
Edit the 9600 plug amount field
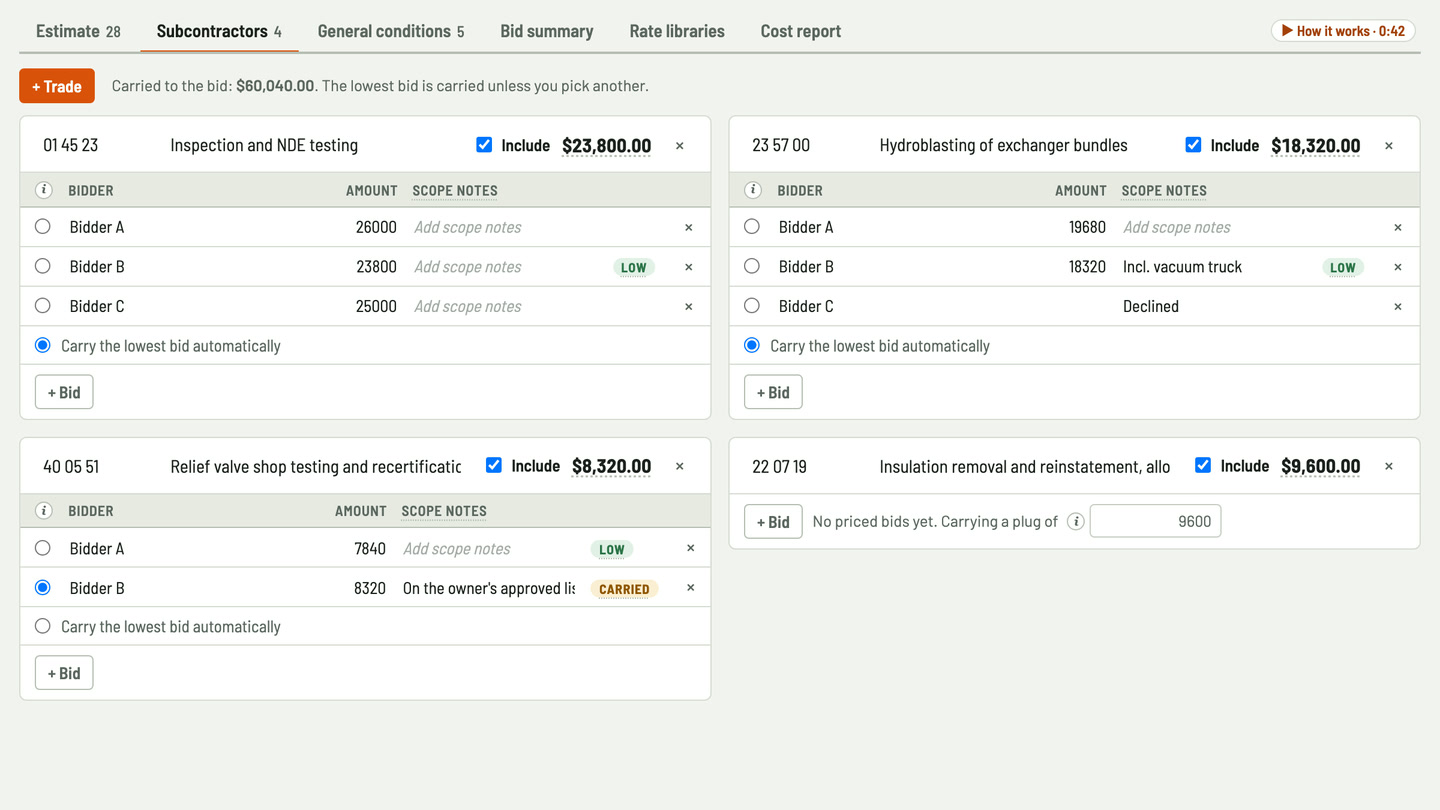point(1155,521)
